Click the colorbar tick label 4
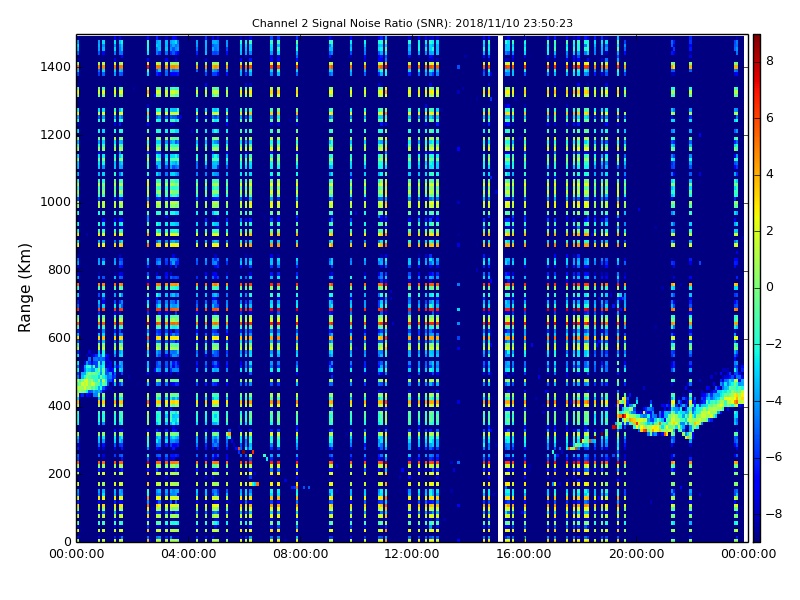The width and height of the screenshot is (800, 600). pyautogui.click(x=769, y=174)
